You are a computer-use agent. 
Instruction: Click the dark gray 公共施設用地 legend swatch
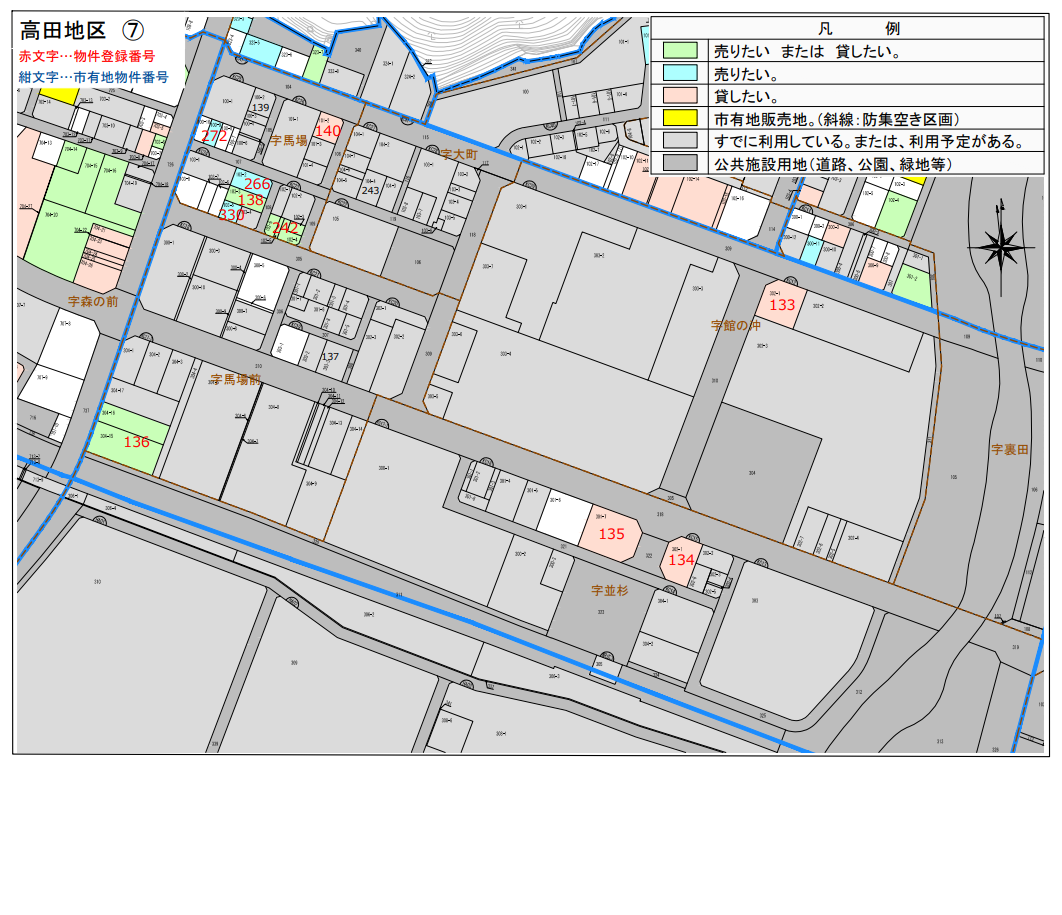tap(680, 164)
